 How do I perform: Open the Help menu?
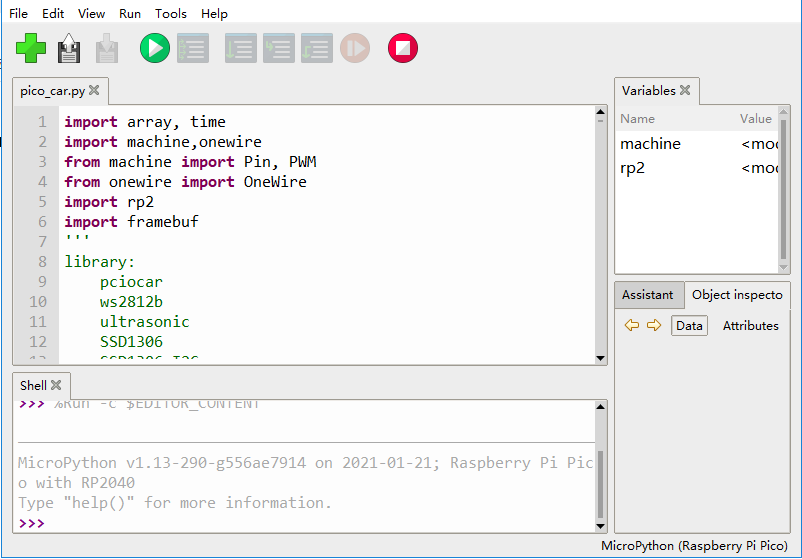point(214,13)
